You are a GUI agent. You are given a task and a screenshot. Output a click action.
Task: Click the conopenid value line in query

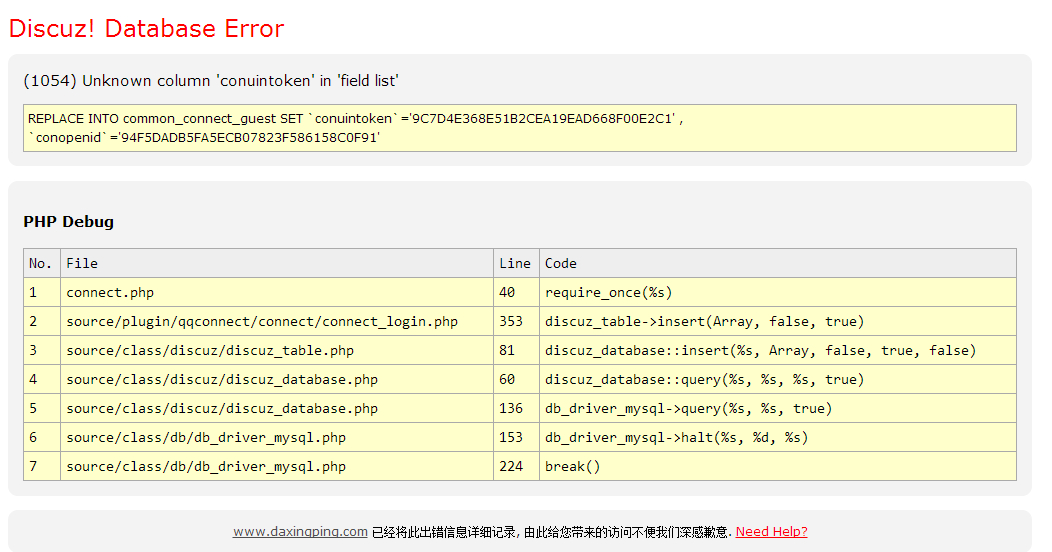click(204, 137)
